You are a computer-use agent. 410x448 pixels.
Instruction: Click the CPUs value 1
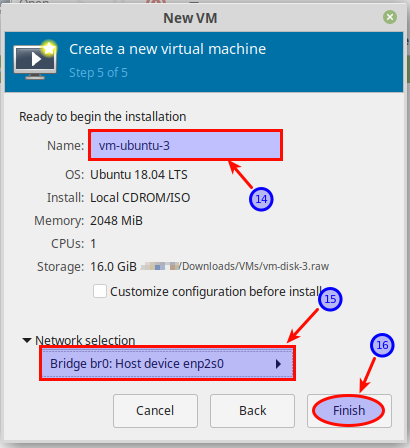[93, 244]
